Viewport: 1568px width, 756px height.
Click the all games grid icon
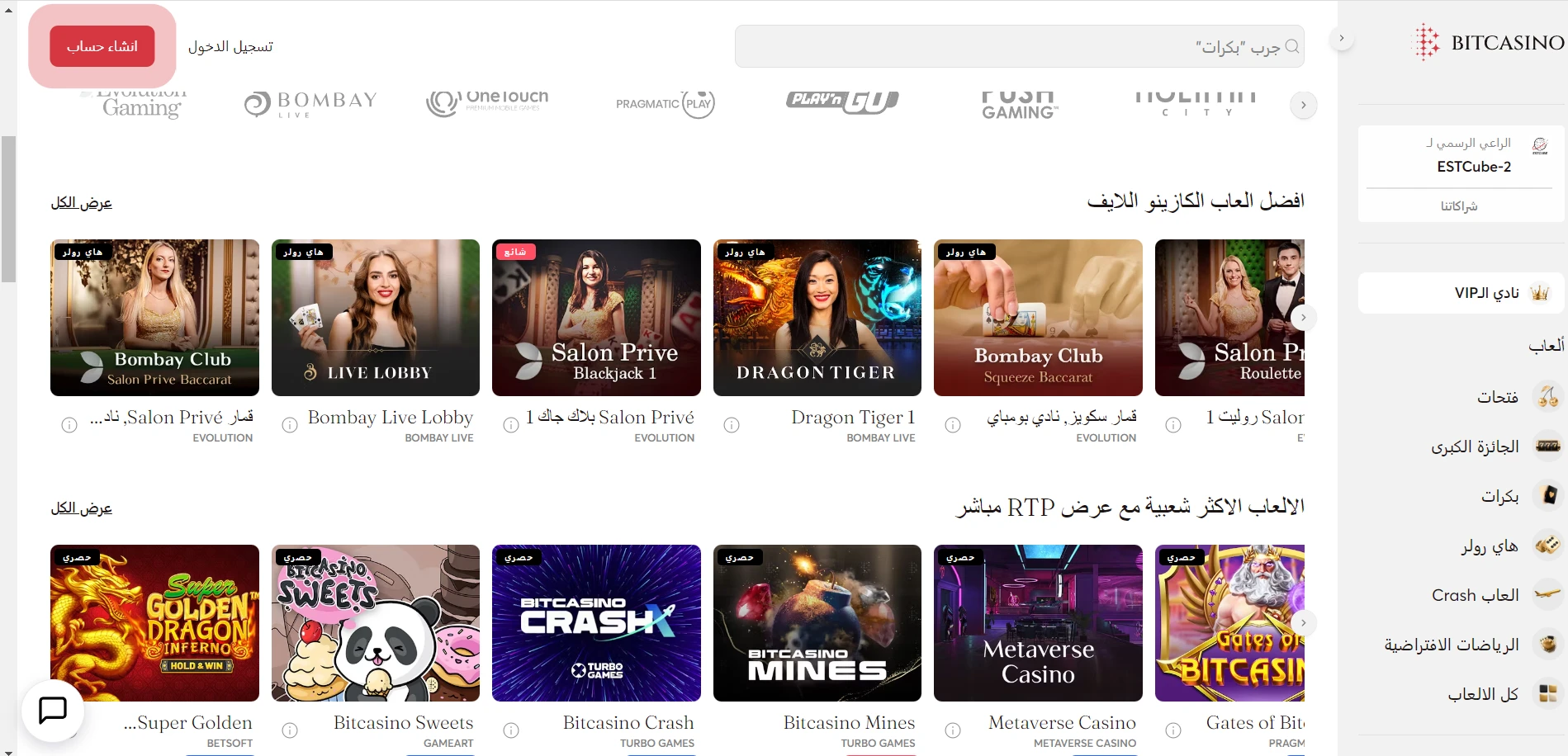point(1548,694)
